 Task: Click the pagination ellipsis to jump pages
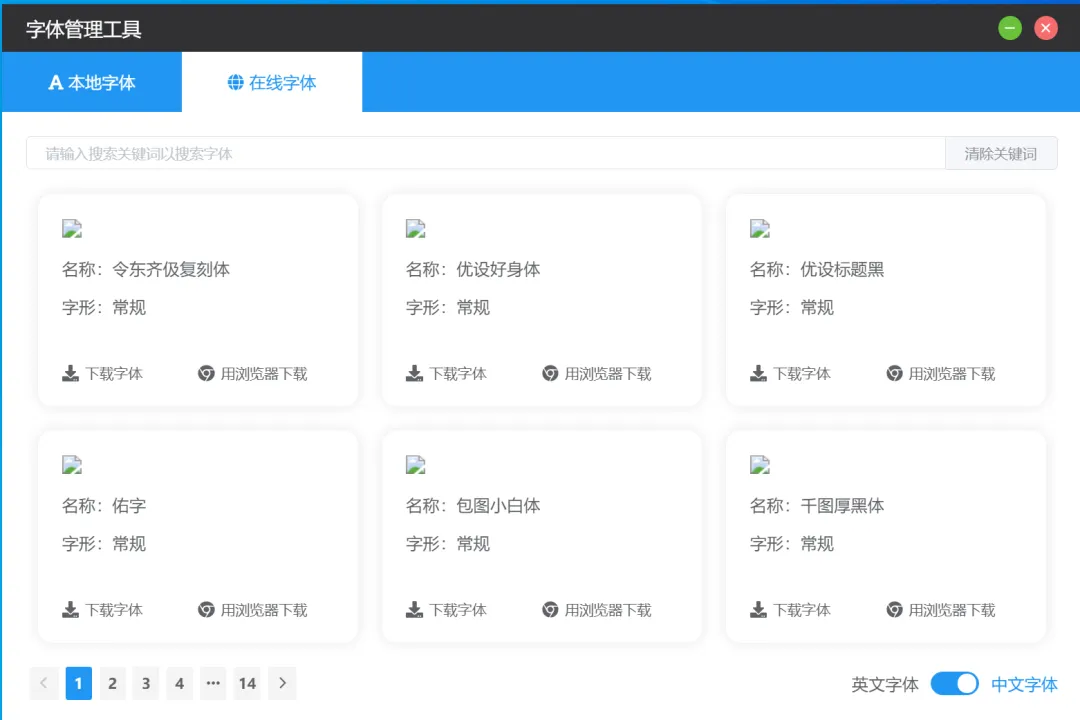pos(214,683)
